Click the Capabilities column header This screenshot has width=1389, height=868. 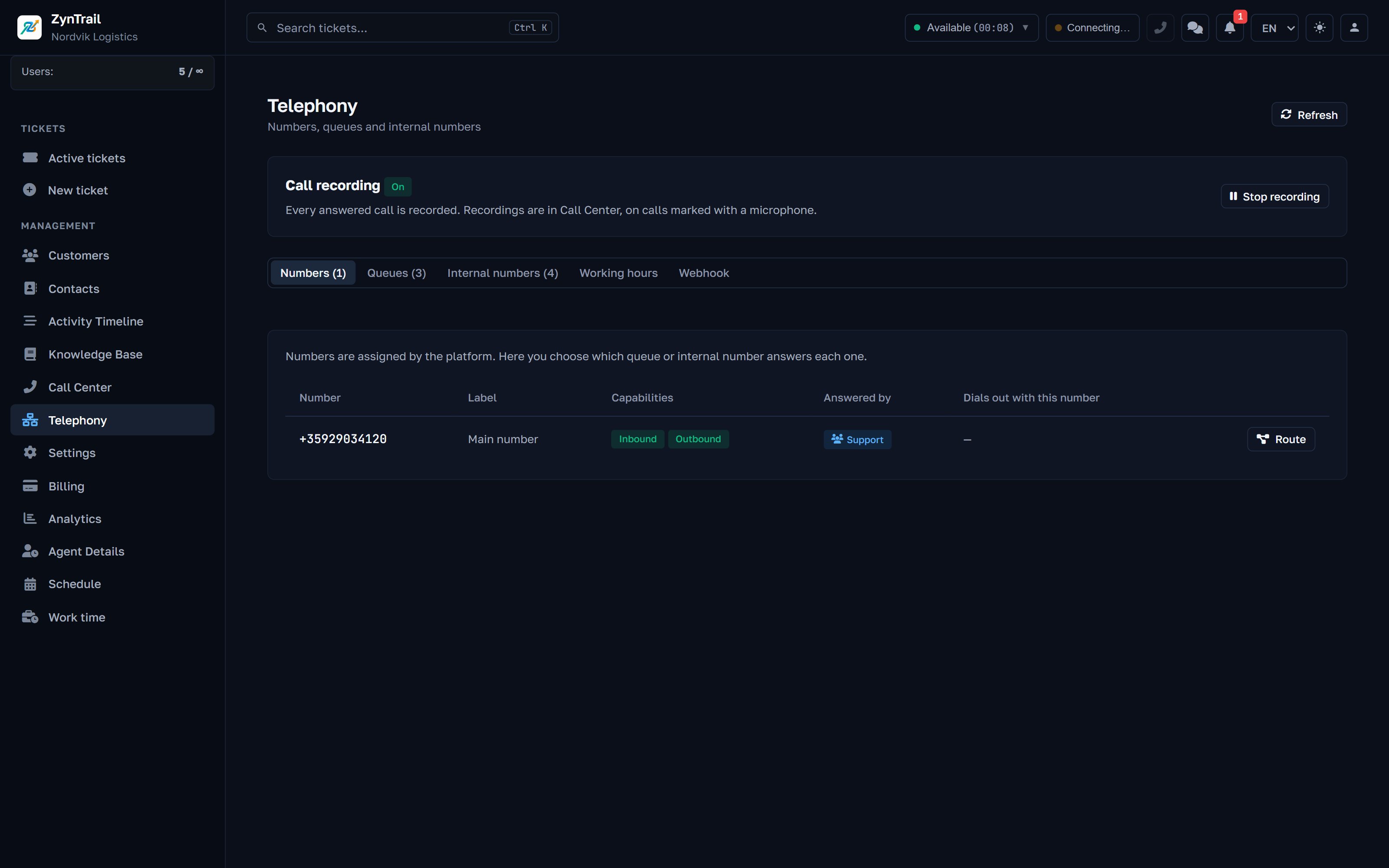click(642, 398)
